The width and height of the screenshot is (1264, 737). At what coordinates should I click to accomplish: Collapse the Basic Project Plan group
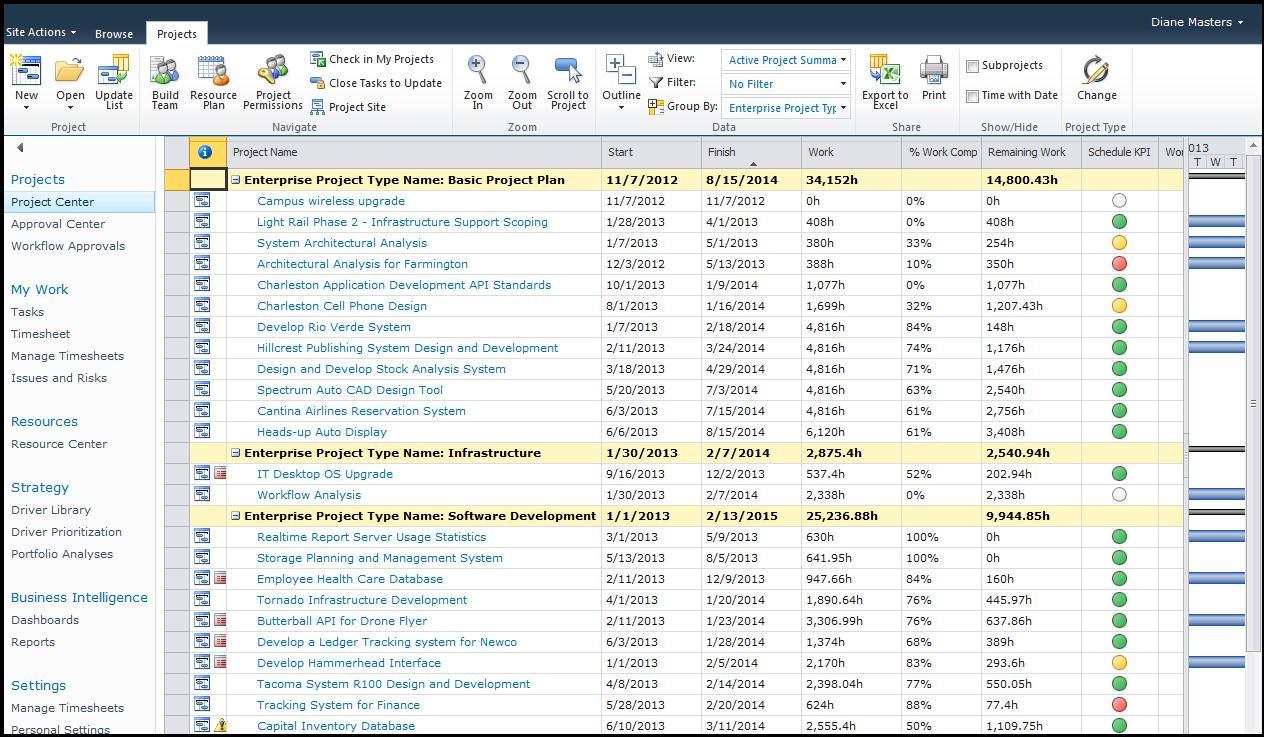(x=236, y=180)
